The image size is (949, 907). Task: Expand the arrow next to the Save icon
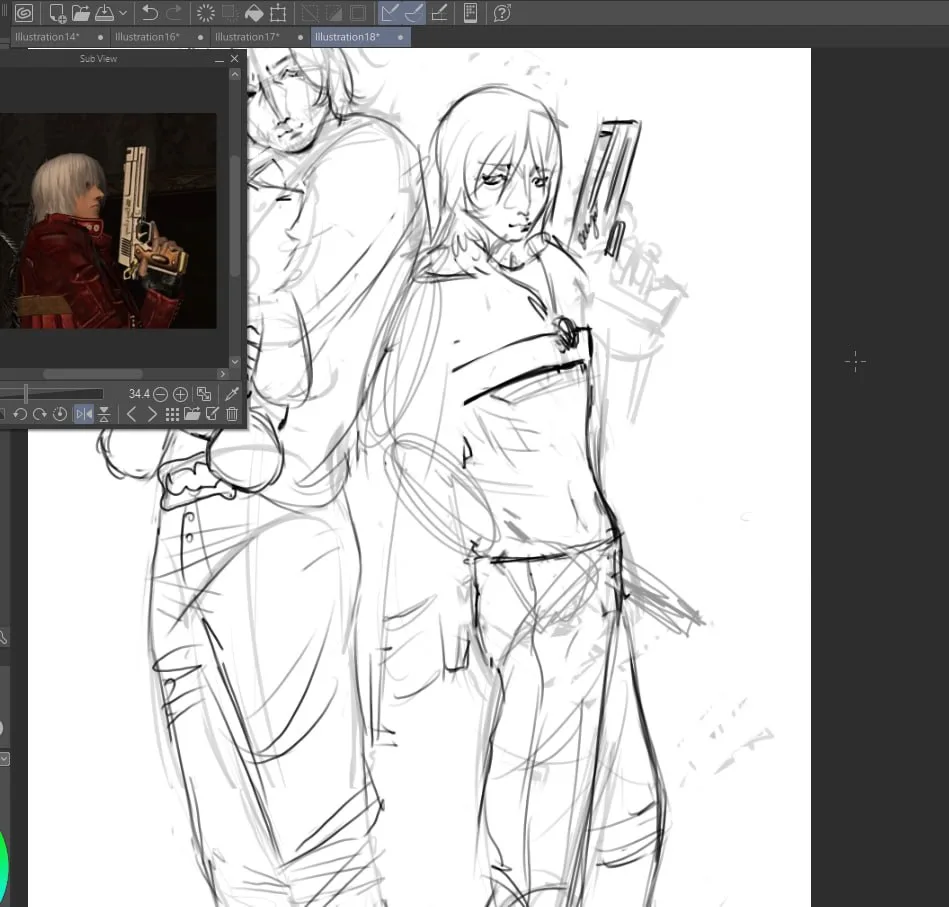click(123, 13)
